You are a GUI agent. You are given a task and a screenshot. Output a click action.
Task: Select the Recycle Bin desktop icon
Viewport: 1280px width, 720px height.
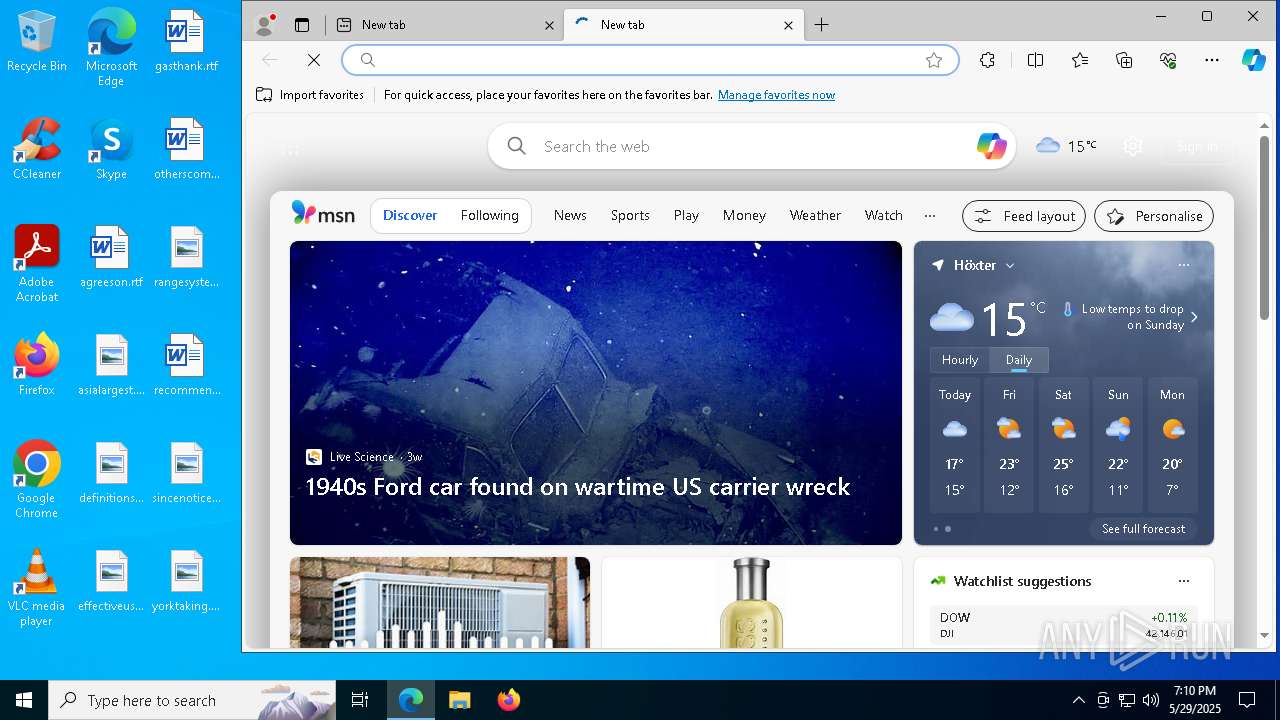[x=37, y=41]
